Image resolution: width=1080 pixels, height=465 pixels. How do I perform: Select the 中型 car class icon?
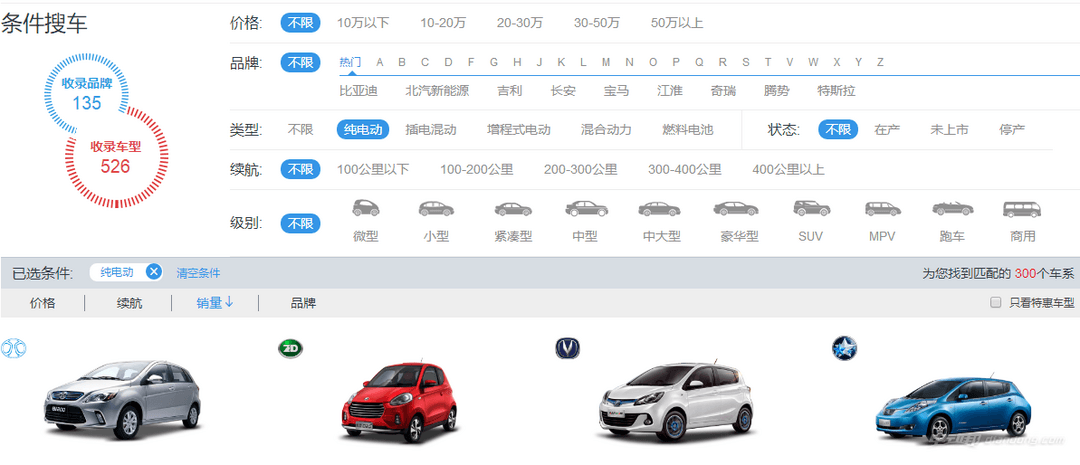tap(586, 208)
